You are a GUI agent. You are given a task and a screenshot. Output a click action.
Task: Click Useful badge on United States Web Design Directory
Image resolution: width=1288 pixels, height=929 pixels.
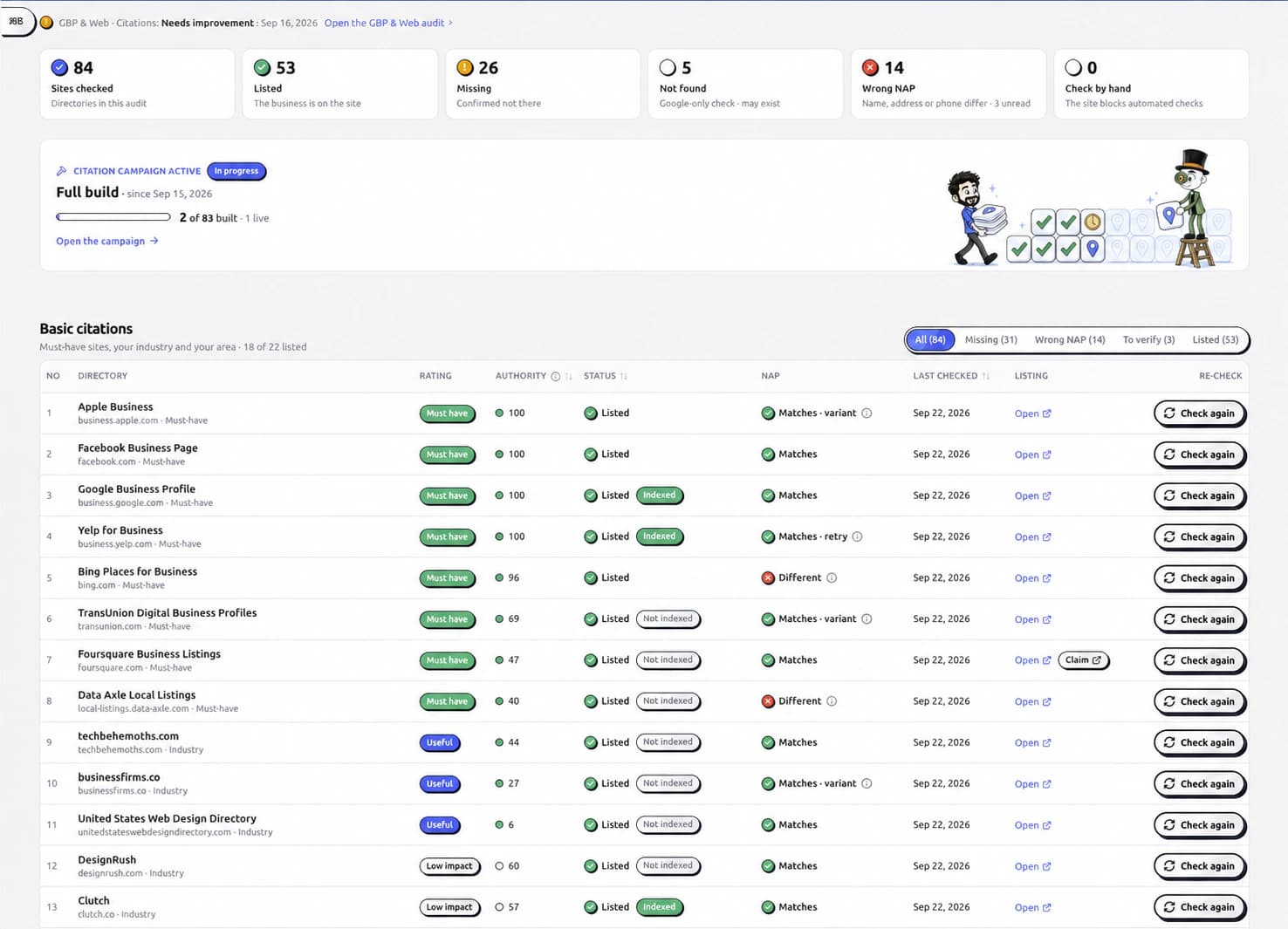[440, 825]
